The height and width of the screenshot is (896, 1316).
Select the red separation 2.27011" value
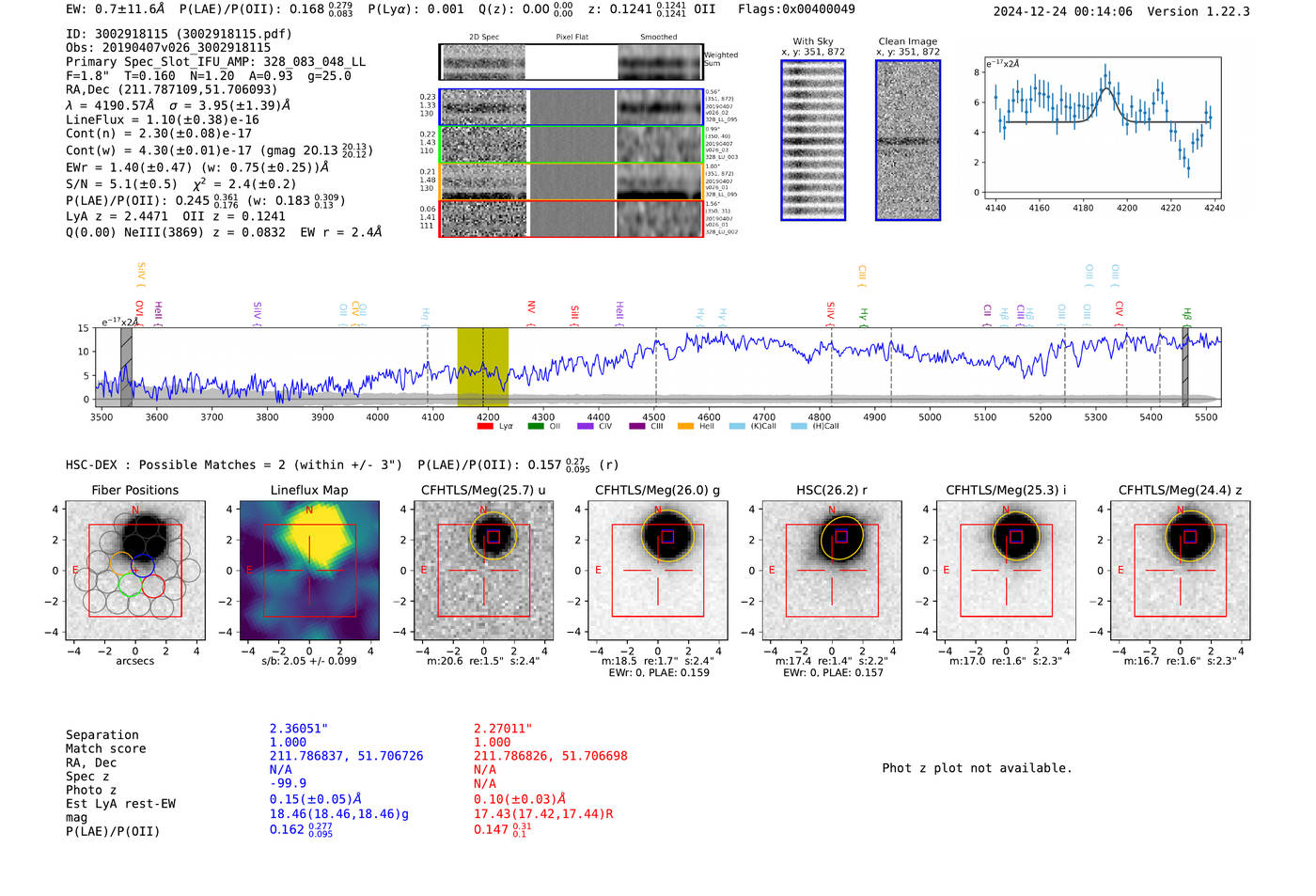(503, 729)
